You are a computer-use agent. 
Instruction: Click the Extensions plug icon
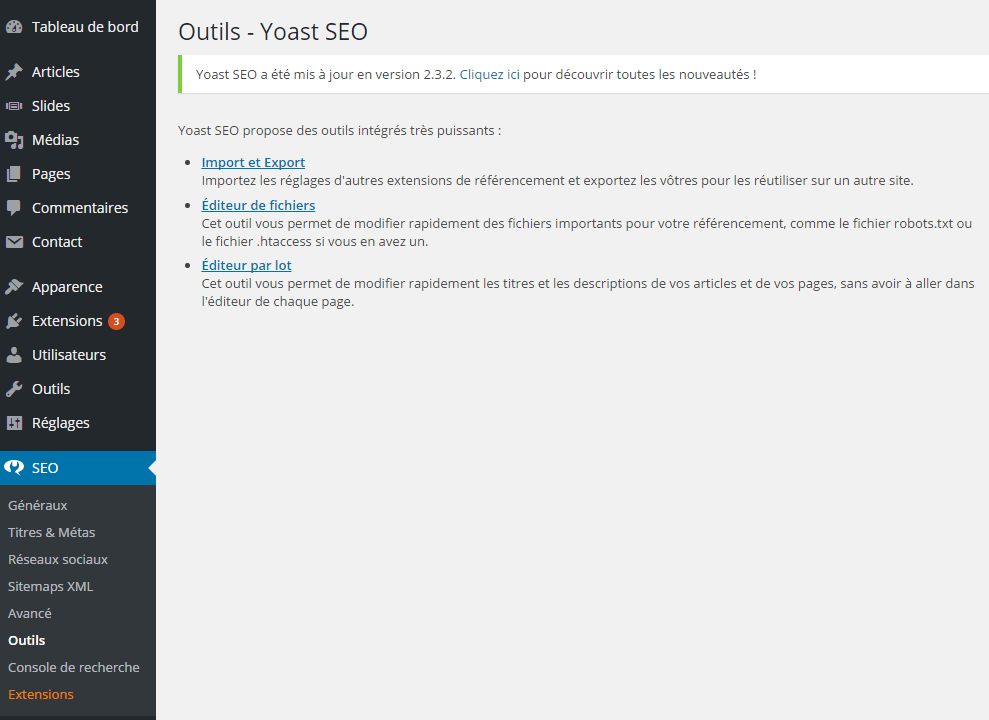pos(14,321)
